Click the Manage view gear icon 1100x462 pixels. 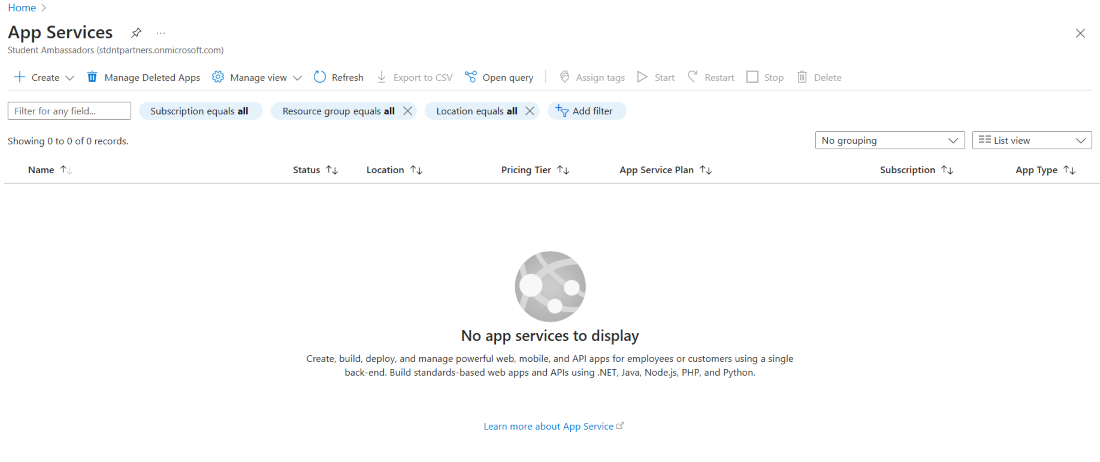click(x=218, y=77)
